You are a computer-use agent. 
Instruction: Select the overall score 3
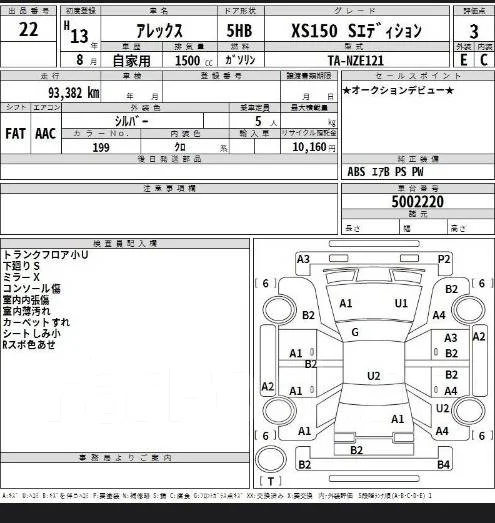coord(474,32)
